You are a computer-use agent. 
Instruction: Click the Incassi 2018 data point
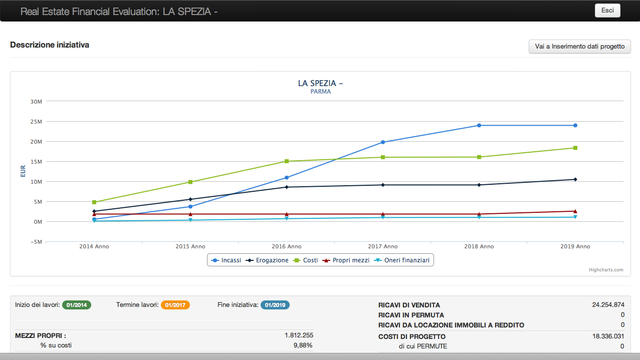[479, 125]
